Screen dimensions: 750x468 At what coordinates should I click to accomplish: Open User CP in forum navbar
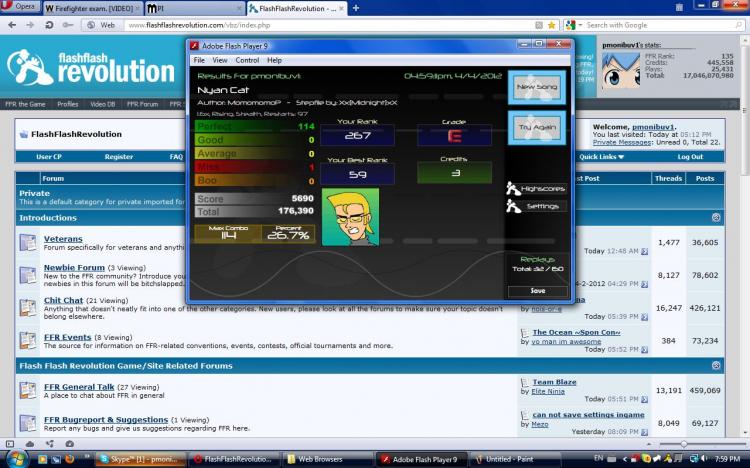click(49, 156)
